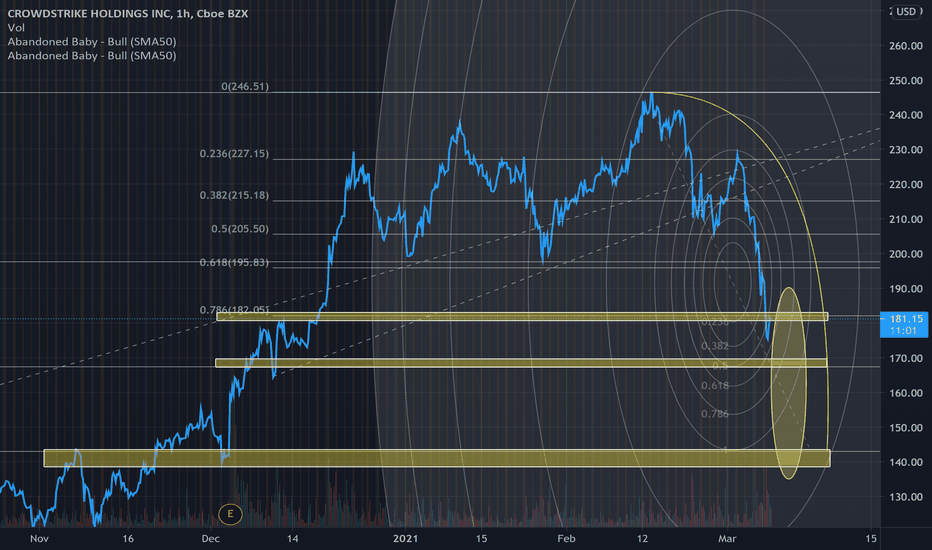Click the 0.618(195.83) retracement label
932x550 pixels.
click(234, 263)
